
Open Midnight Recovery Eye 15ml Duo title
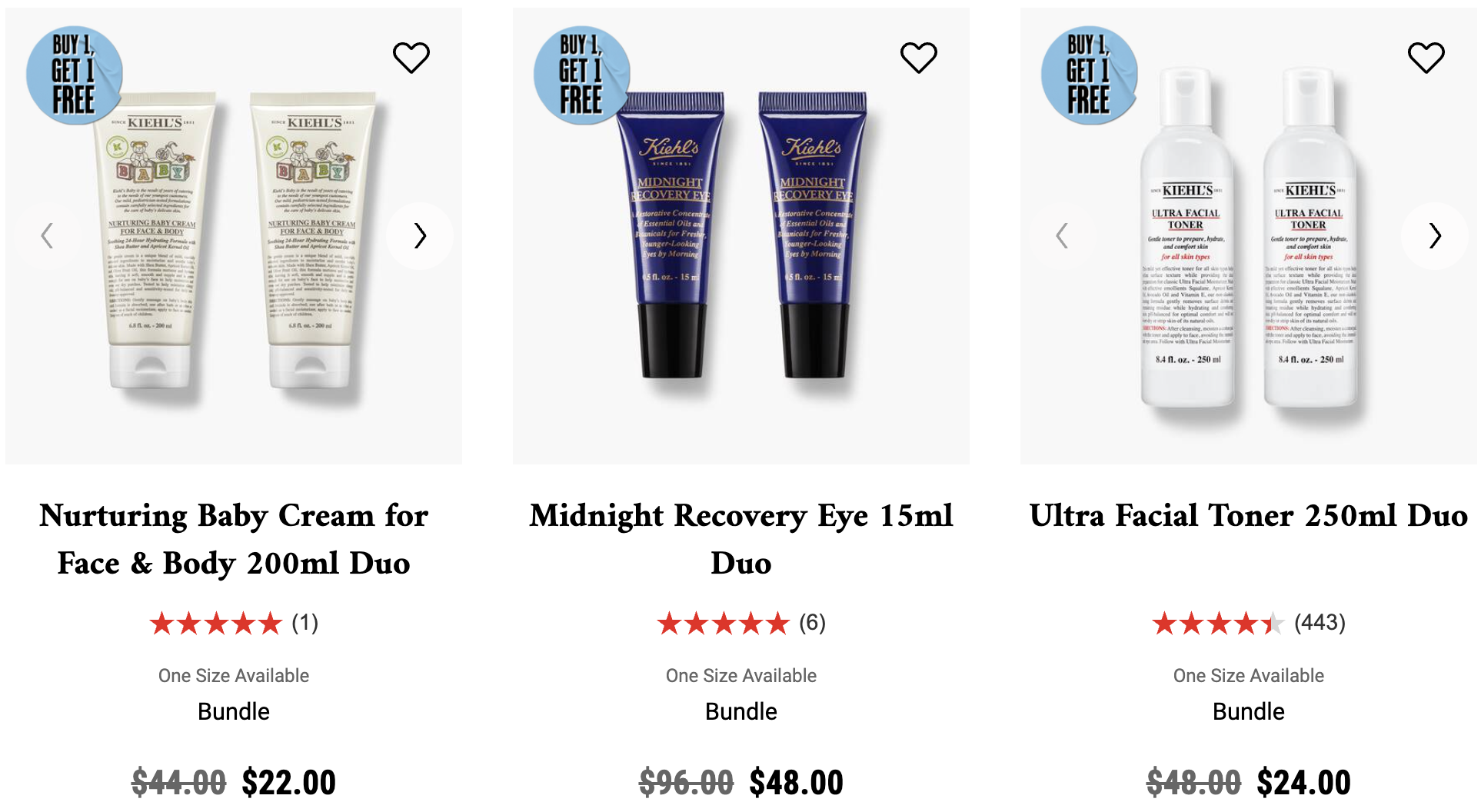pyautogui.click(x=741, y=539)
